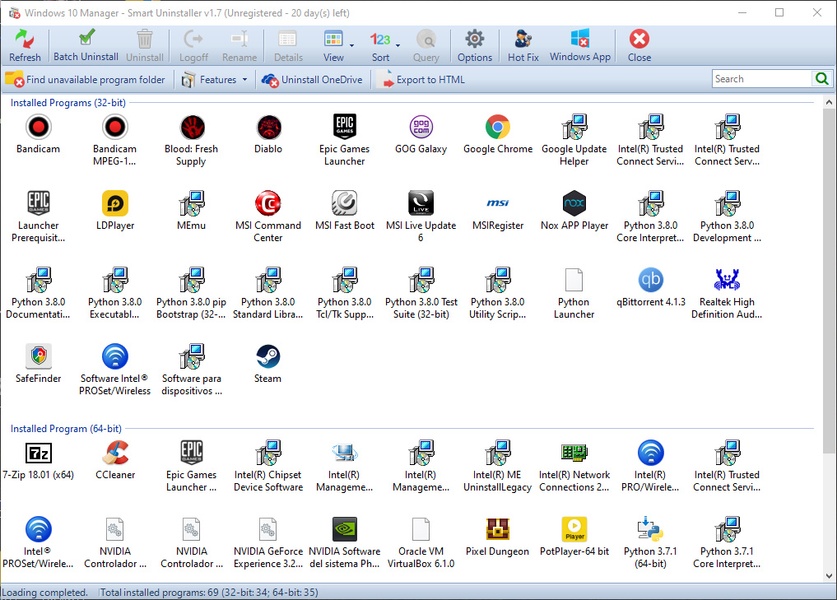Expand the Features dropdown
Viewport: 837px width, 600px height.
216,80
